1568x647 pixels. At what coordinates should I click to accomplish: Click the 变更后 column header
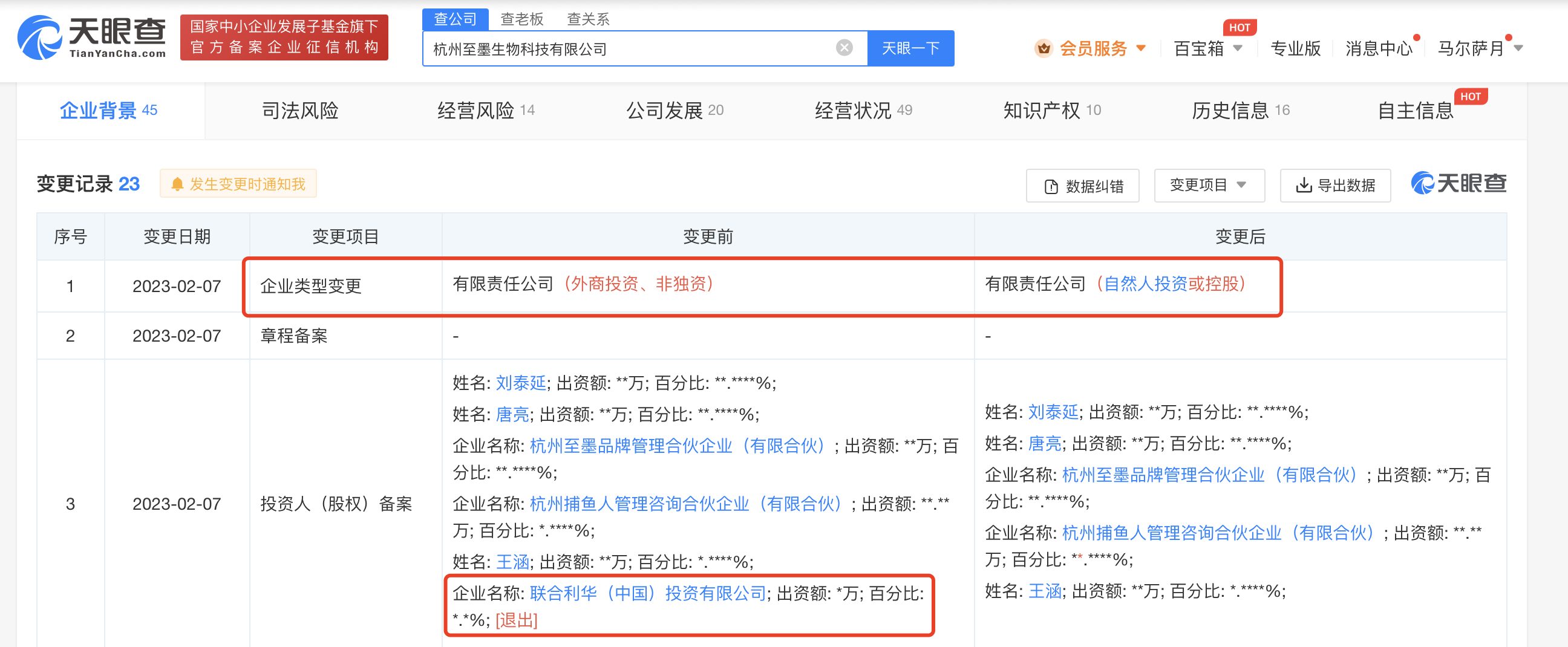1241,236
